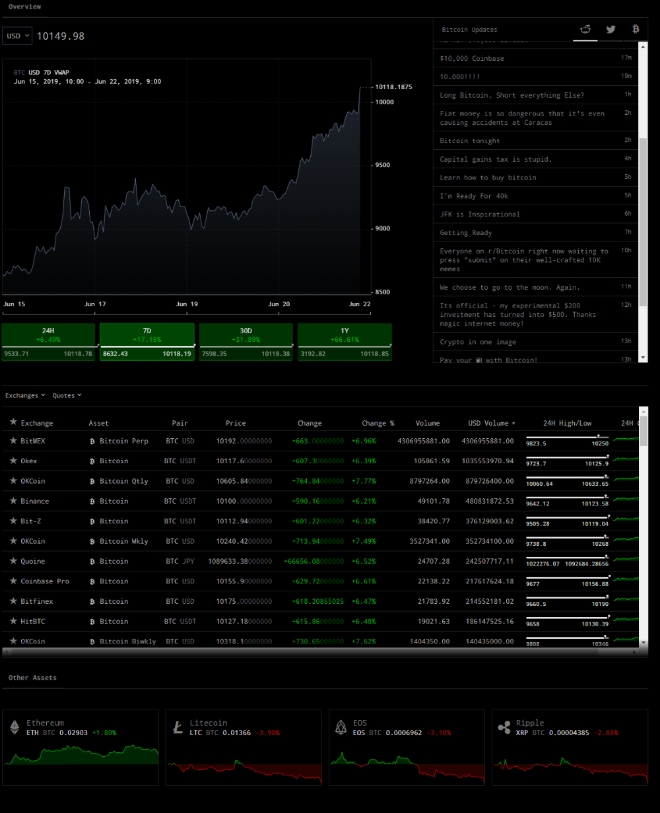The width and height of the screenshot is (660, 813).
Task: Open 'Getting Ready' post
Action: (x=535, y=233)
